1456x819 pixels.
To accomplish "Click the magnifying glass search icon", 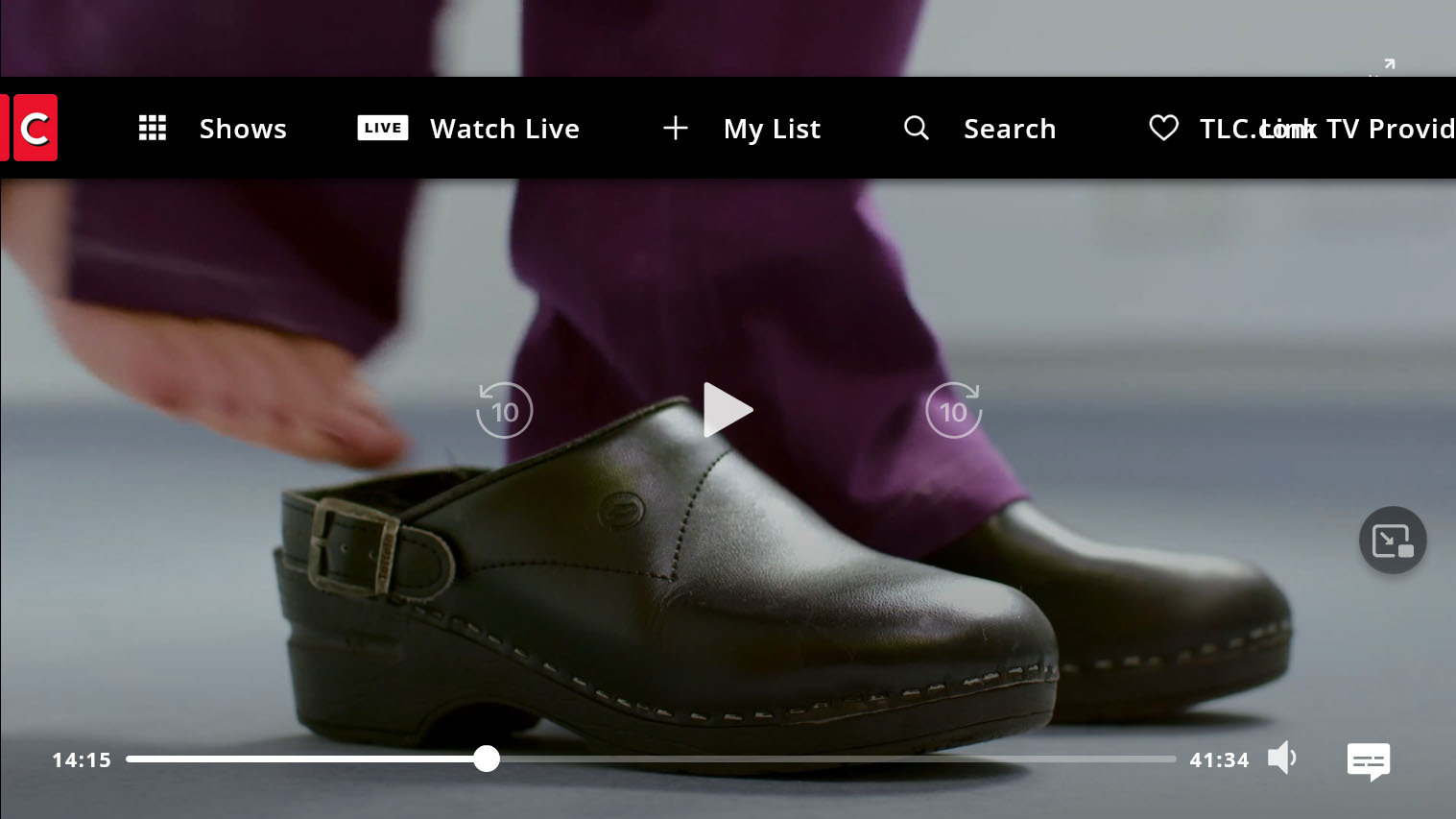I will pos(917,128).
